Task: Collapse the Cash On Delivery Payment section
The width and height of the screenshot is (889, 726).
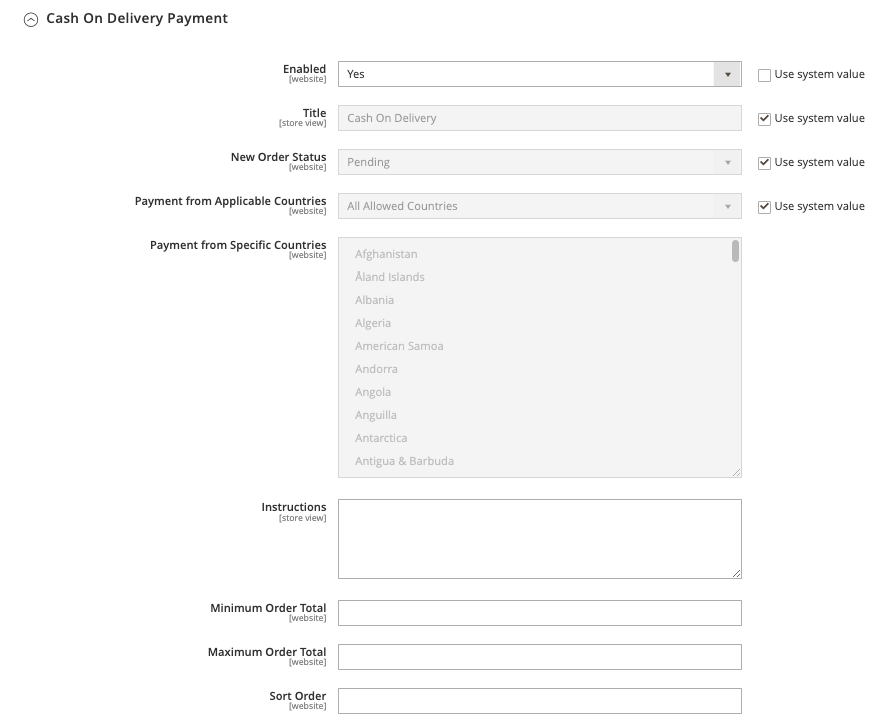Action: (31, 20)
